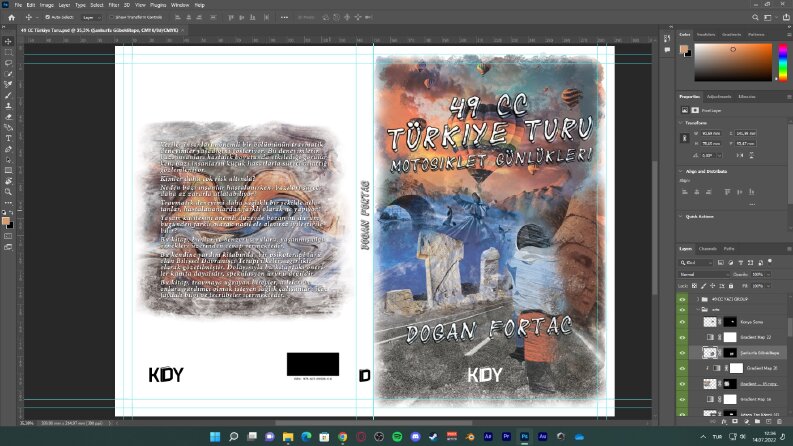Image resolution: width=793 pixels, height=446 pixels.
Task: Select the Brush tool
Action: (8, 95)
